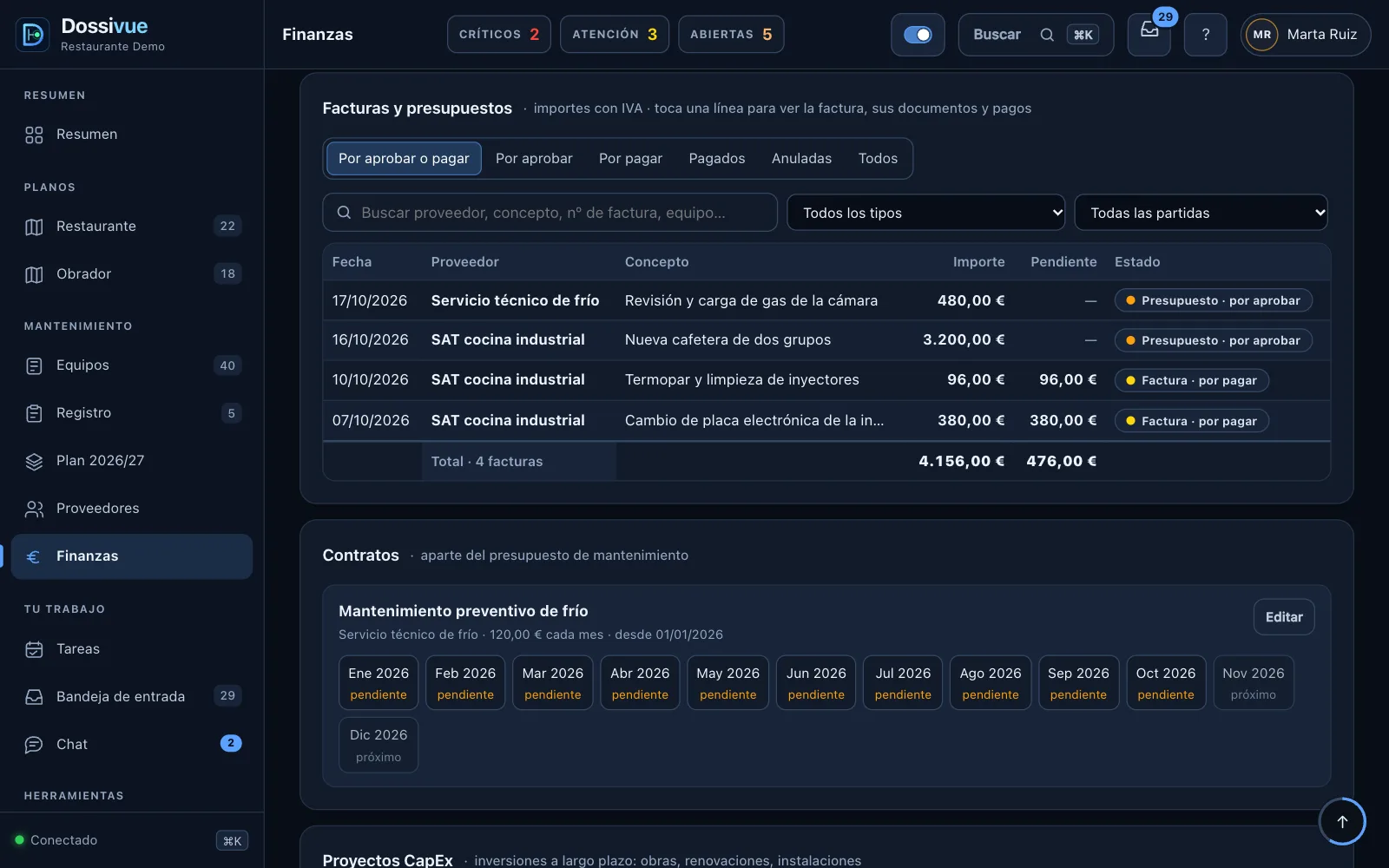
Task: Switch to the Anuladas tab
Action: 801,159
